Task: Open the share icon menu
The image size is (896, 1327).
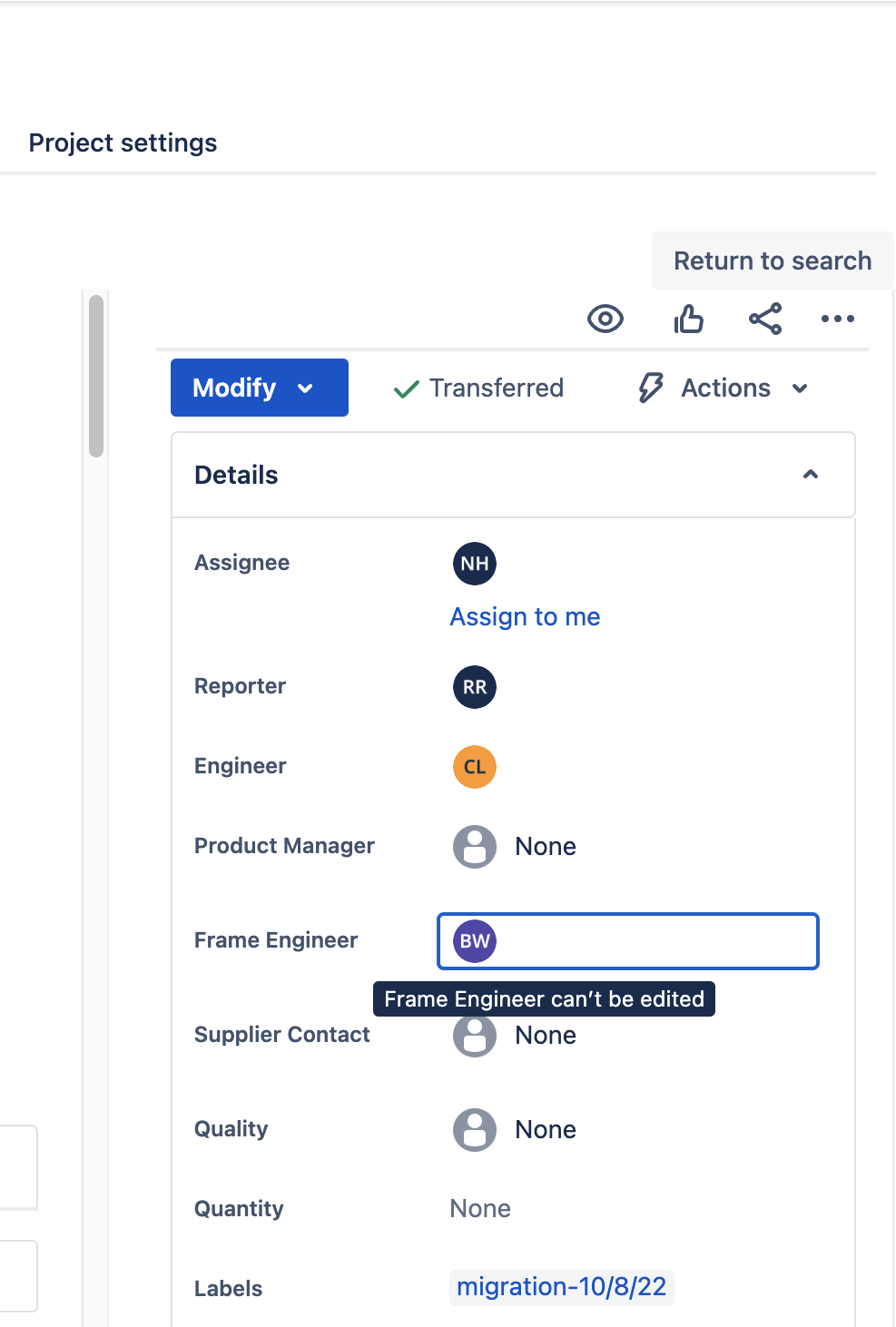Action: coord(765,319)
